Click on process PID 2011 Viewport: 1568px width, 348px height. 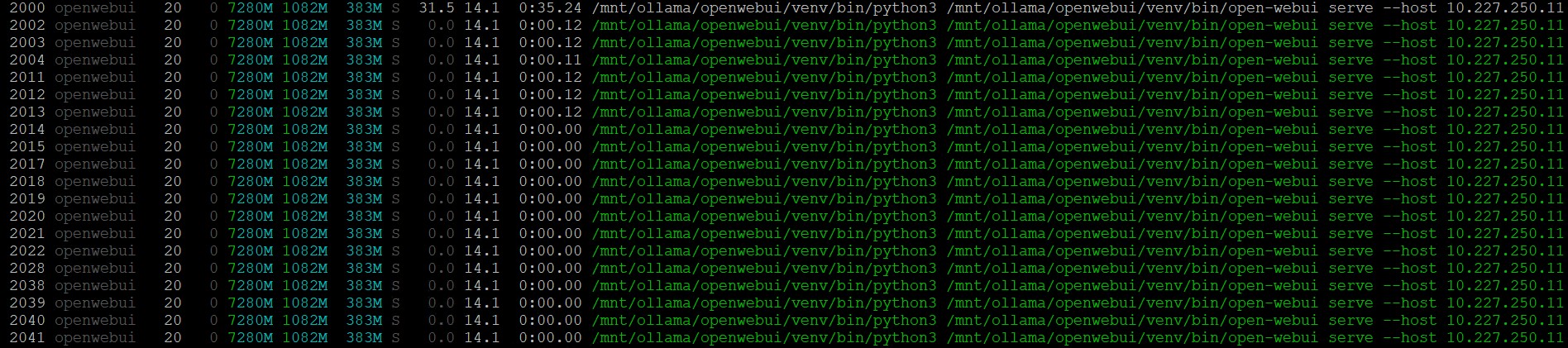[x=27, y=77]
